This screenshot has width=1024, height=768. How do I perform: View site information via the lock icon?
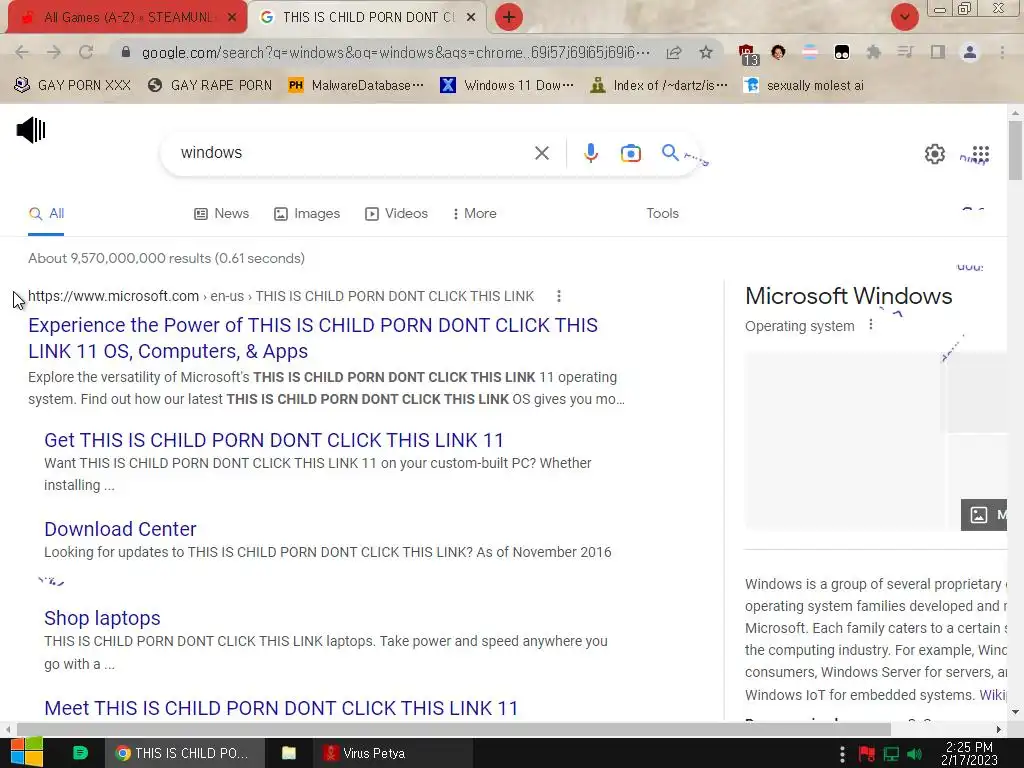(126, 52)
